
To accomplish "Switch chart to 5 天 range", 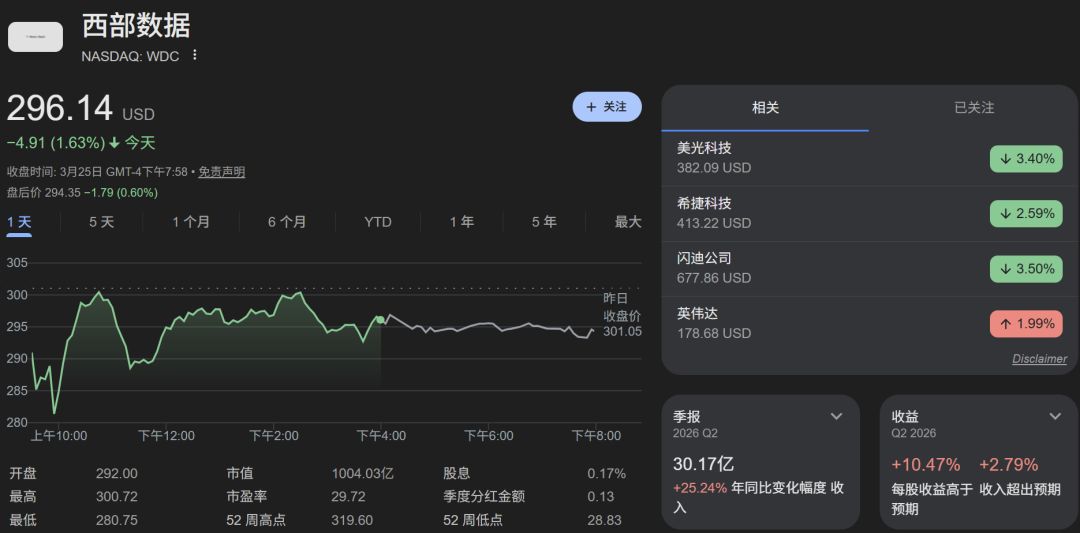I will (x=101, y=222).
